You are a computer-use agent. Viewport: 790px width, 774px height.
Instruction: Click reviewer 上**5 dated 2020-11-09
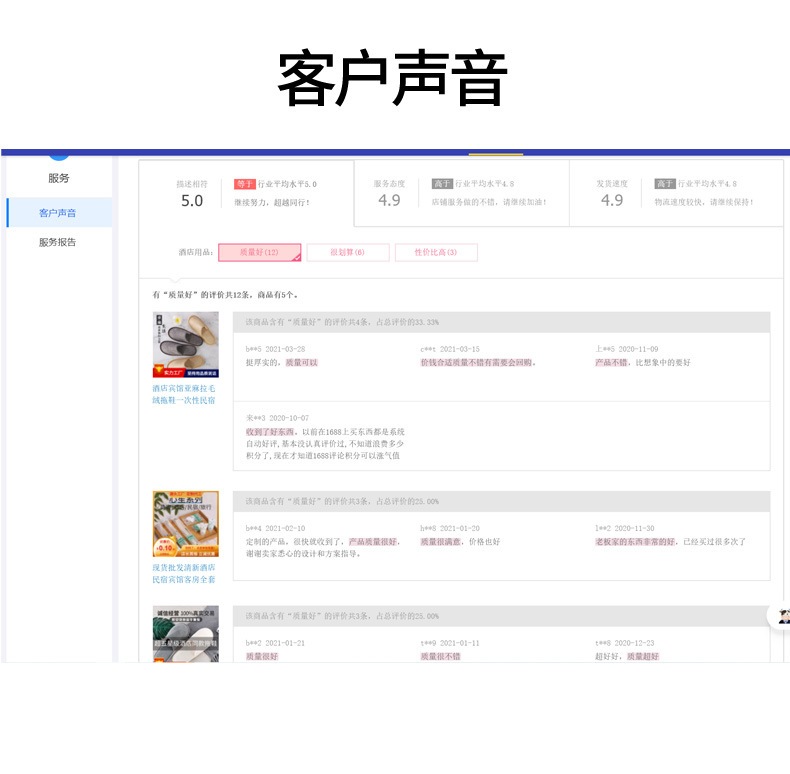pos(627,349)
